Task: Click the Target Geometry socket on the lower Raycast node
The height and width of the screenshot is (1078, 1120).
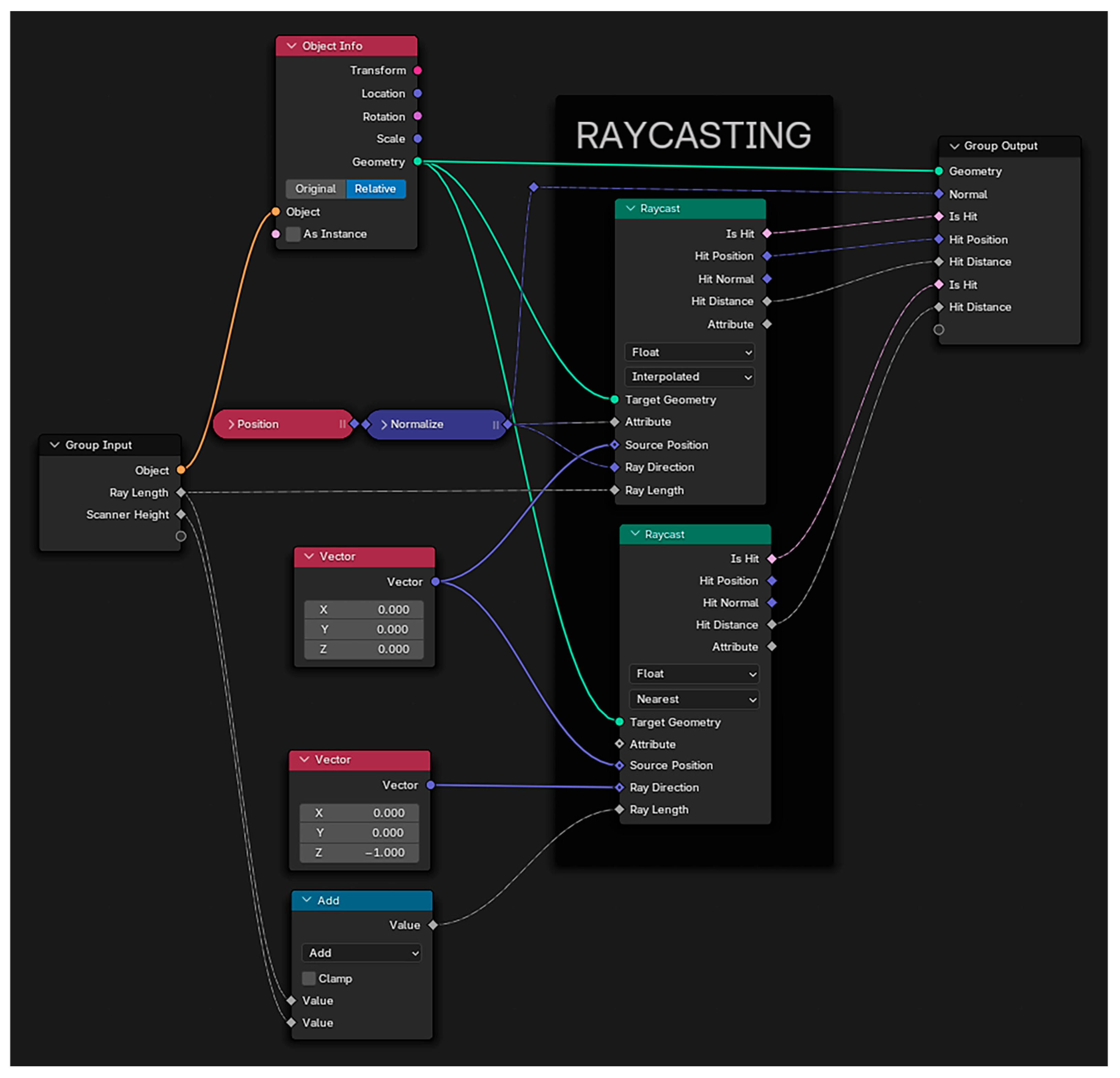Action: pyautogui.click(x=619, y=722)
